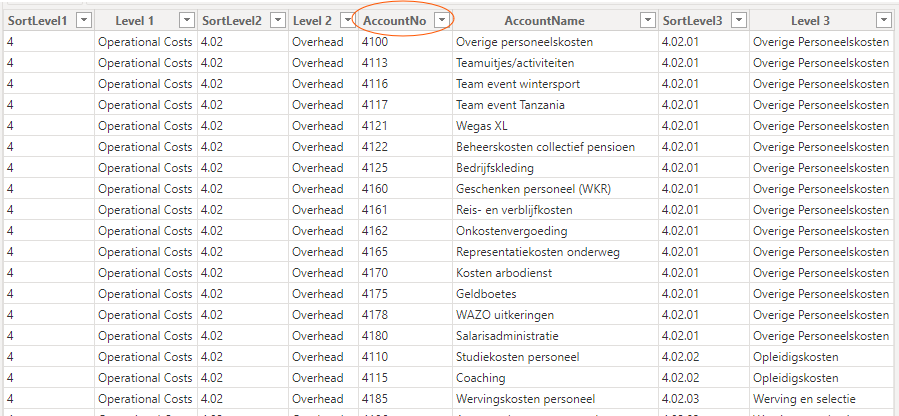The width and height of the screenshot is (899, 416).
Task: Select the 'Overige personeelskosten' account name cell
Action: 555,42
